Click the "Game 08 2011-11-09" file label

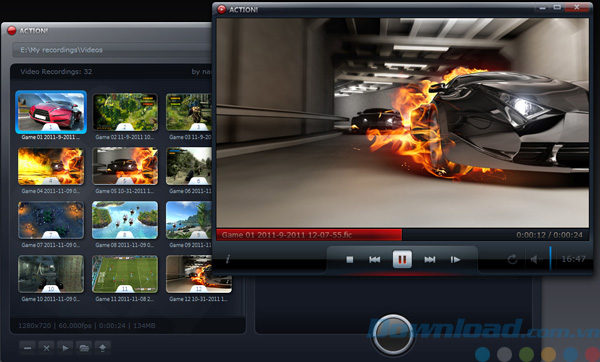pyautogui.click(x=125, y=245)
